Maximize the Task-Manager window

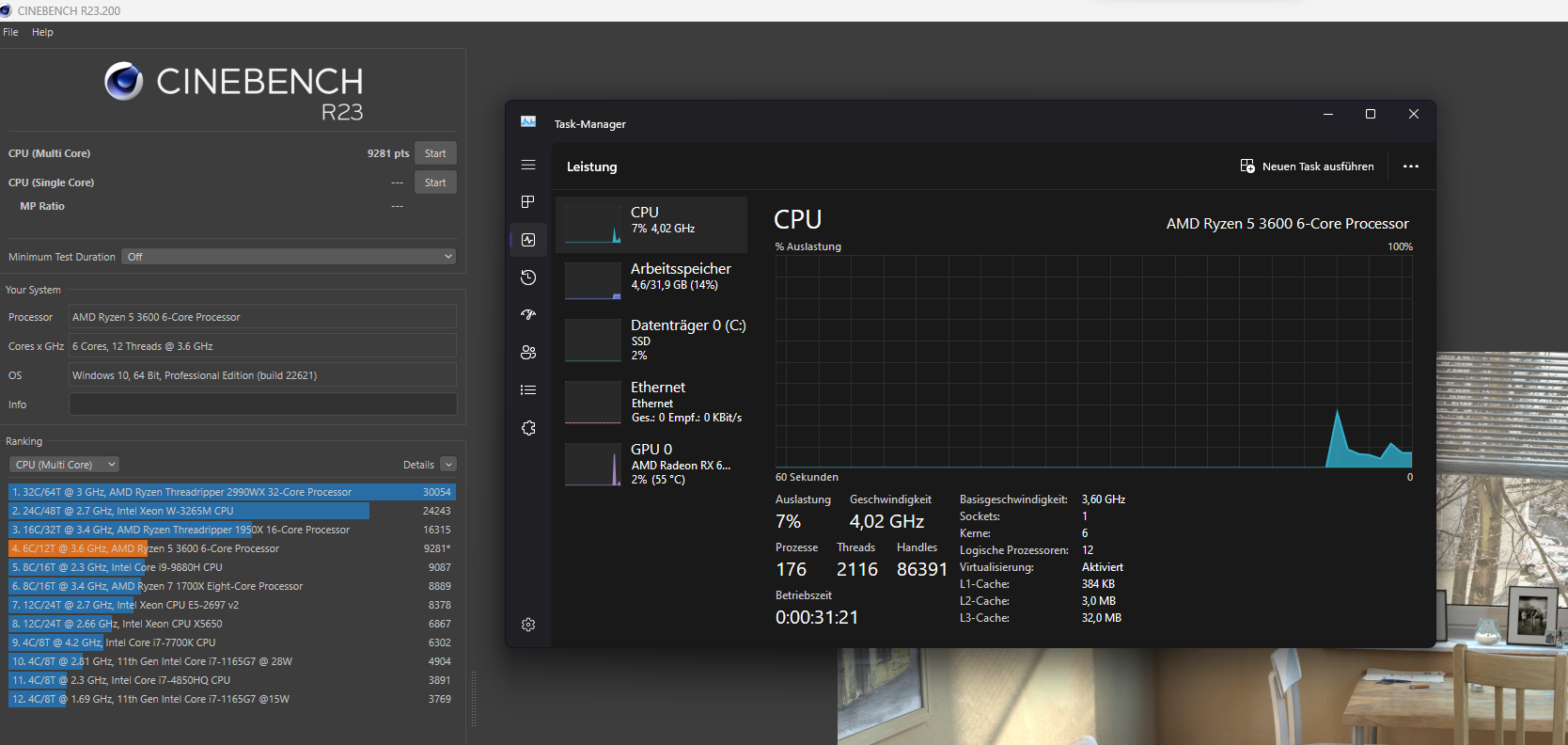pos(1371,114)
